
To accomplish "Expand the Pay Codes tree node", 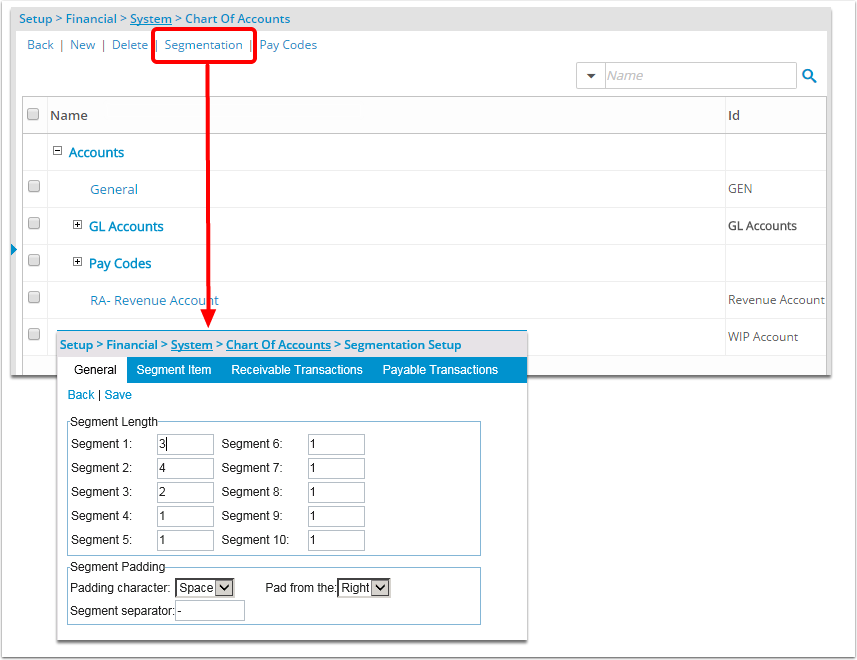I will [x=78, y=262].
